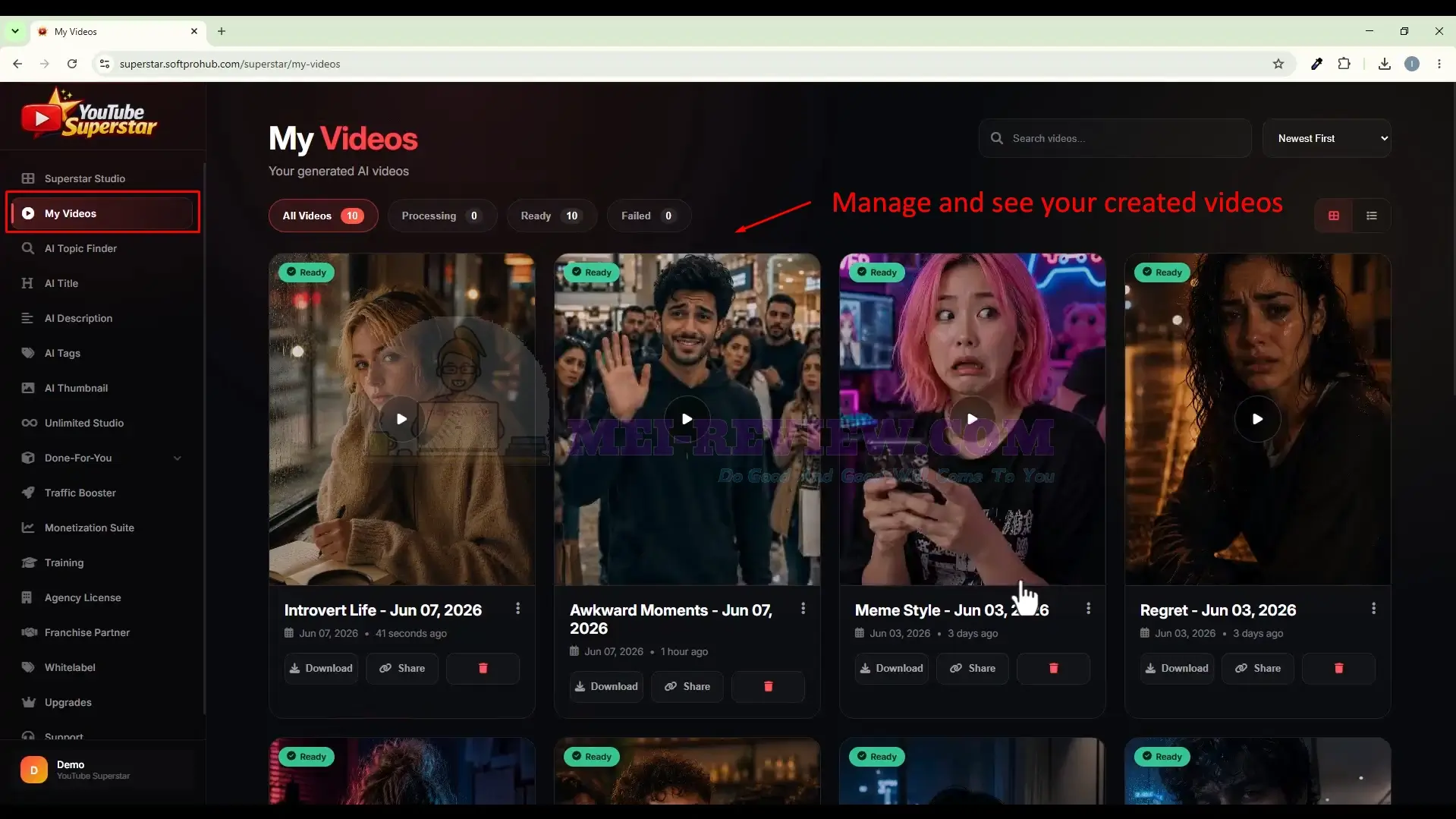
Task: Open Monetization Suite in sidebar
Action: [102, 528]
